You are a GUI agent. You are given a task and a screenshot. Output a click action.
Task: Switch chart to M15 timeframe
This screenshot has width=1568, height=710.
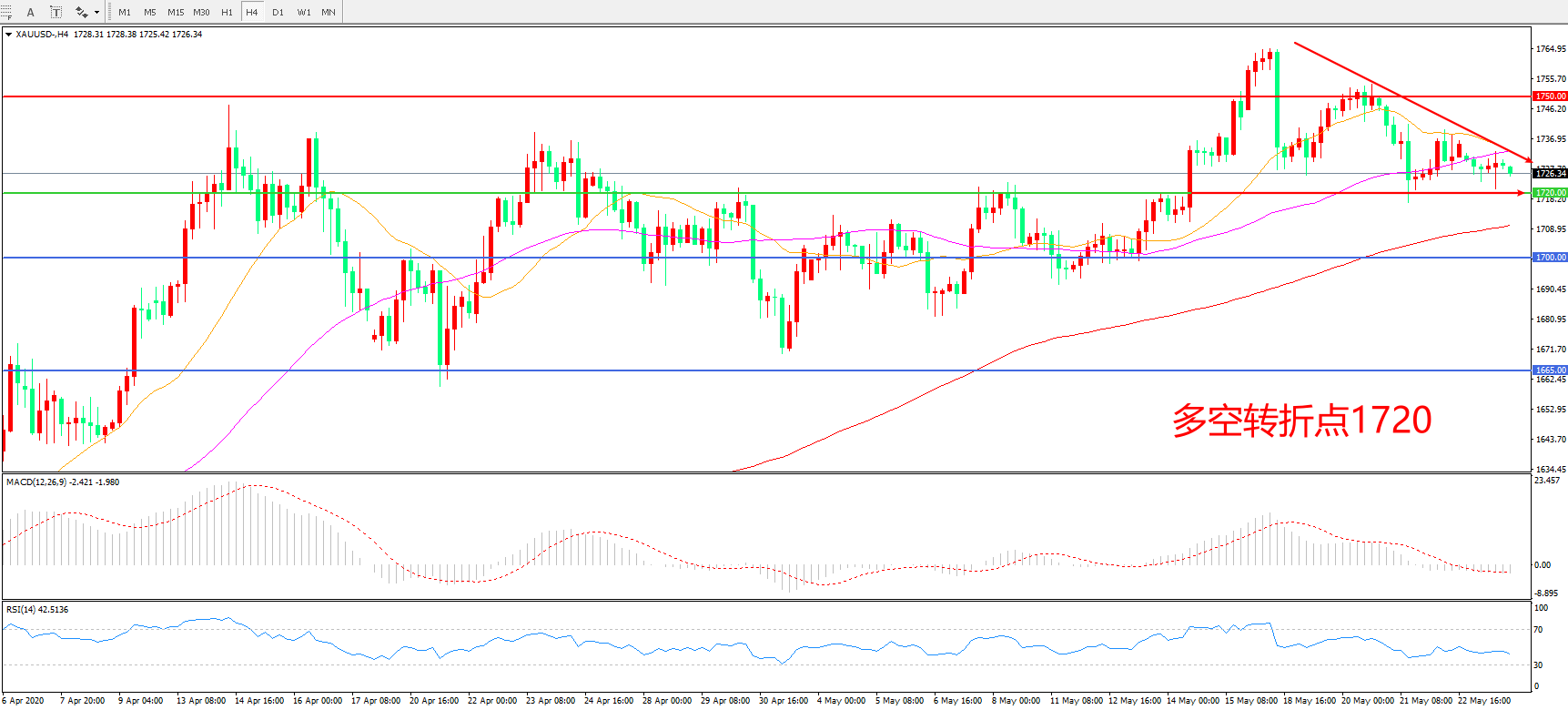point(176,12)
